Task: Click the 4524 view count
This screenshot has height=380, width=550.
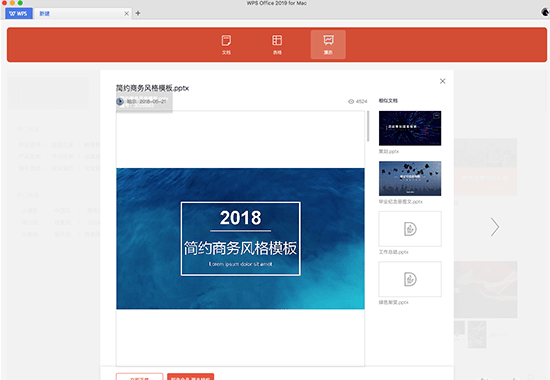Action: click(x=361, y=101)
